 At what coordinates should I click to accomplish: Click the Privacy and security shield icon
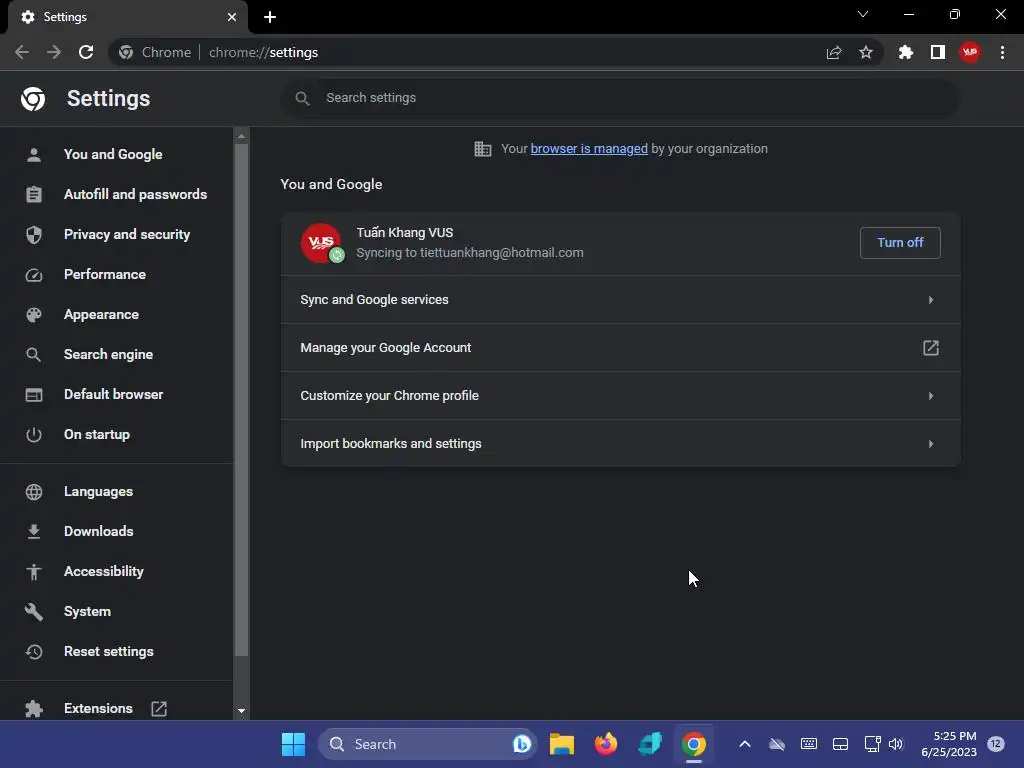(34, 234)
